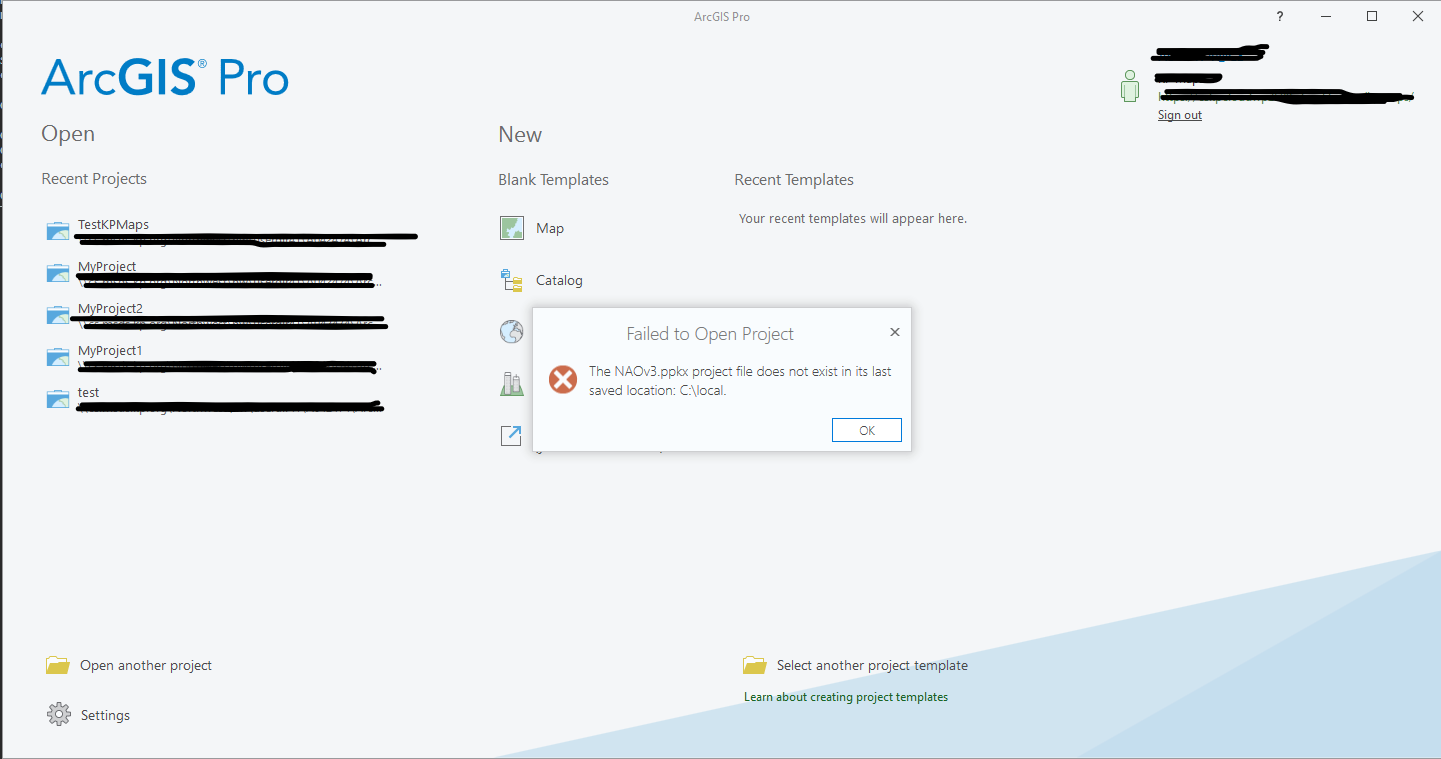Close the ArcGIS Pro window
The width and height of the screenshot is (1441, 759).
1418,17
